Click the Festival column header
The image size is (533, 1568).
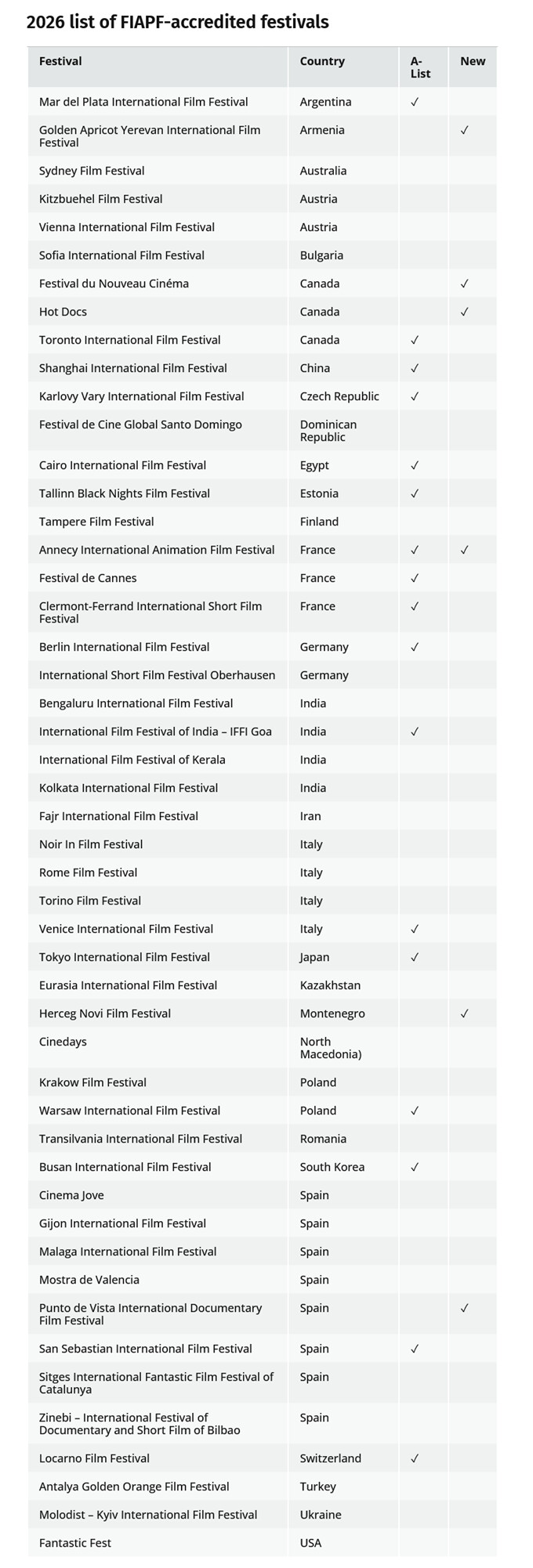coord(60,61)
